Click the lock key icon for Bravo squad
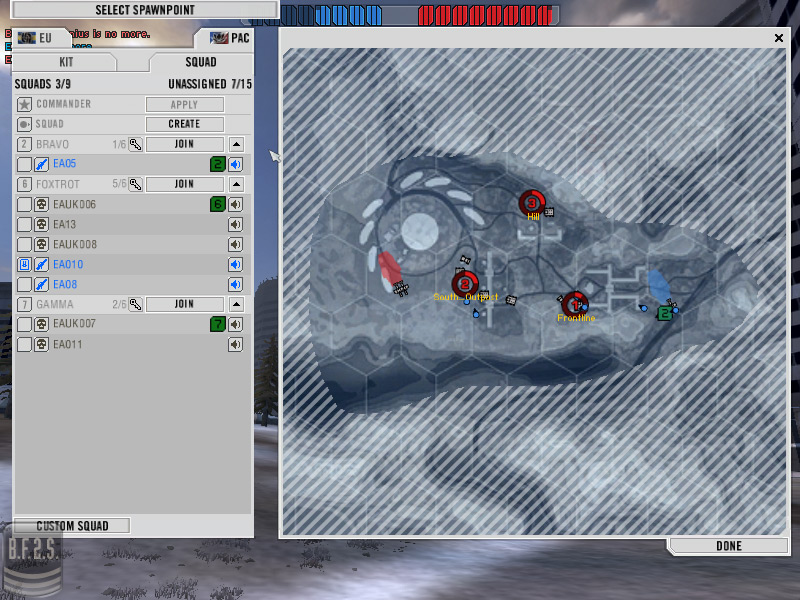 pyautogui.click(x=135, y=144)
